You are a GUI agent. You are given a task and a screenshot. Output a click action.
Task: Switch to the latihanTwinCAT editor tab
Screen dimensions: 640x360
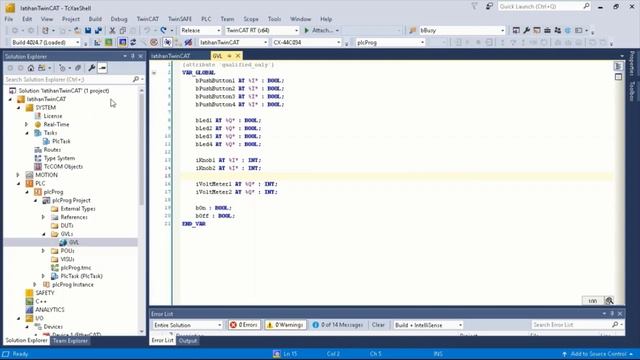170,56
